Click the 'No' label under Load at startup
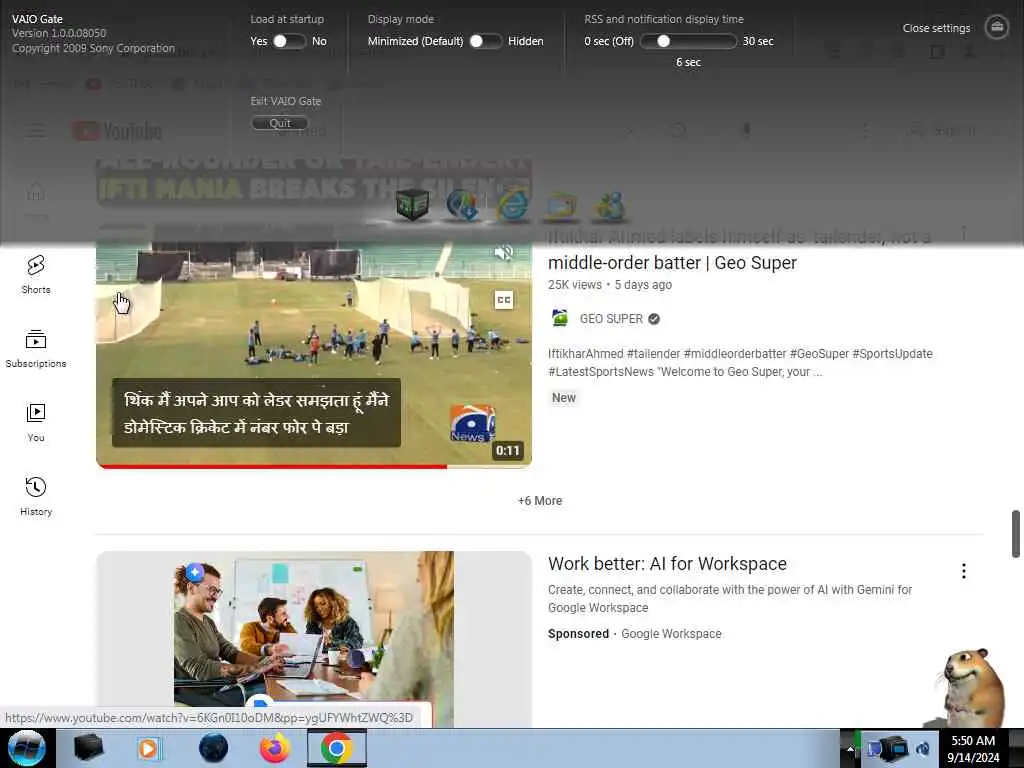 click(x=319, y=41)
